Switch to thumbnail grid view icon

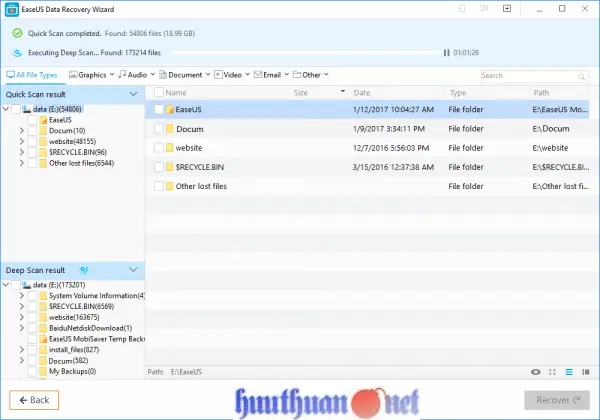point(552,372)
